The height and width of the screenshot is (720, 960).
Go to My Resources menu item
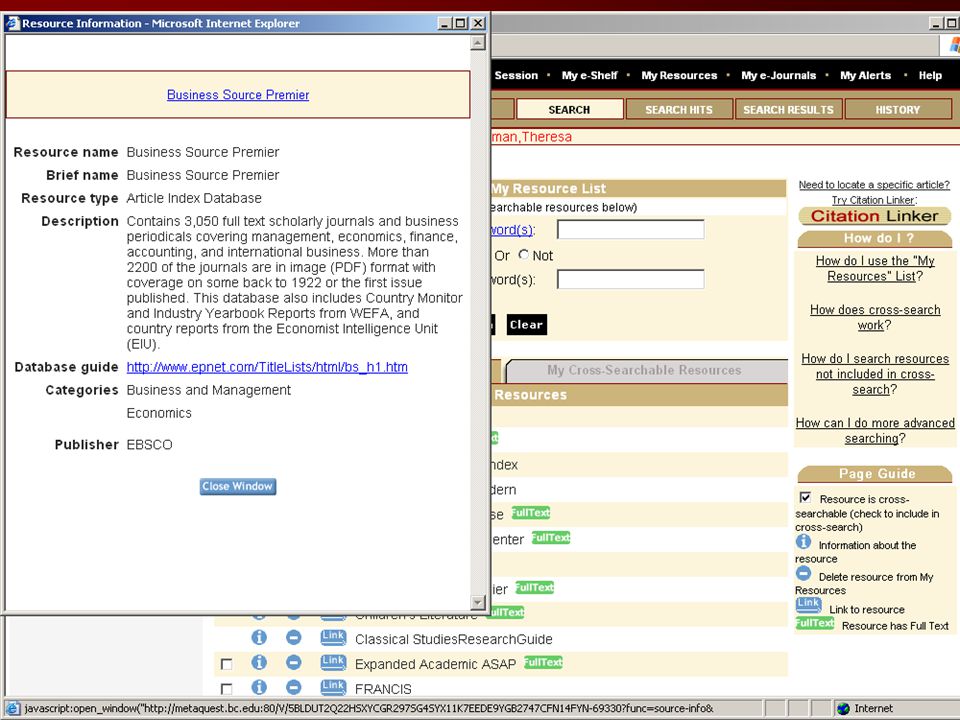point(679,75)
